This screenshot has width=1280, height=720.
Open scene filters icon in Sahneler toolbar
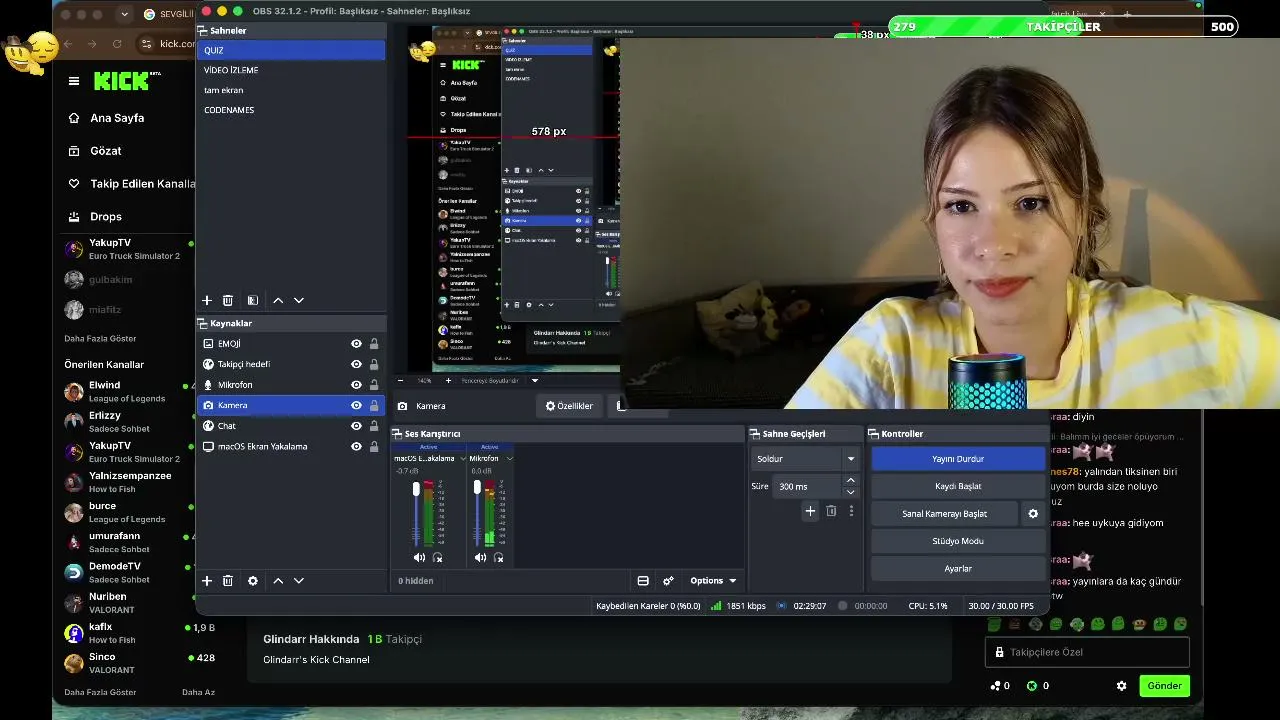point(253,300)
